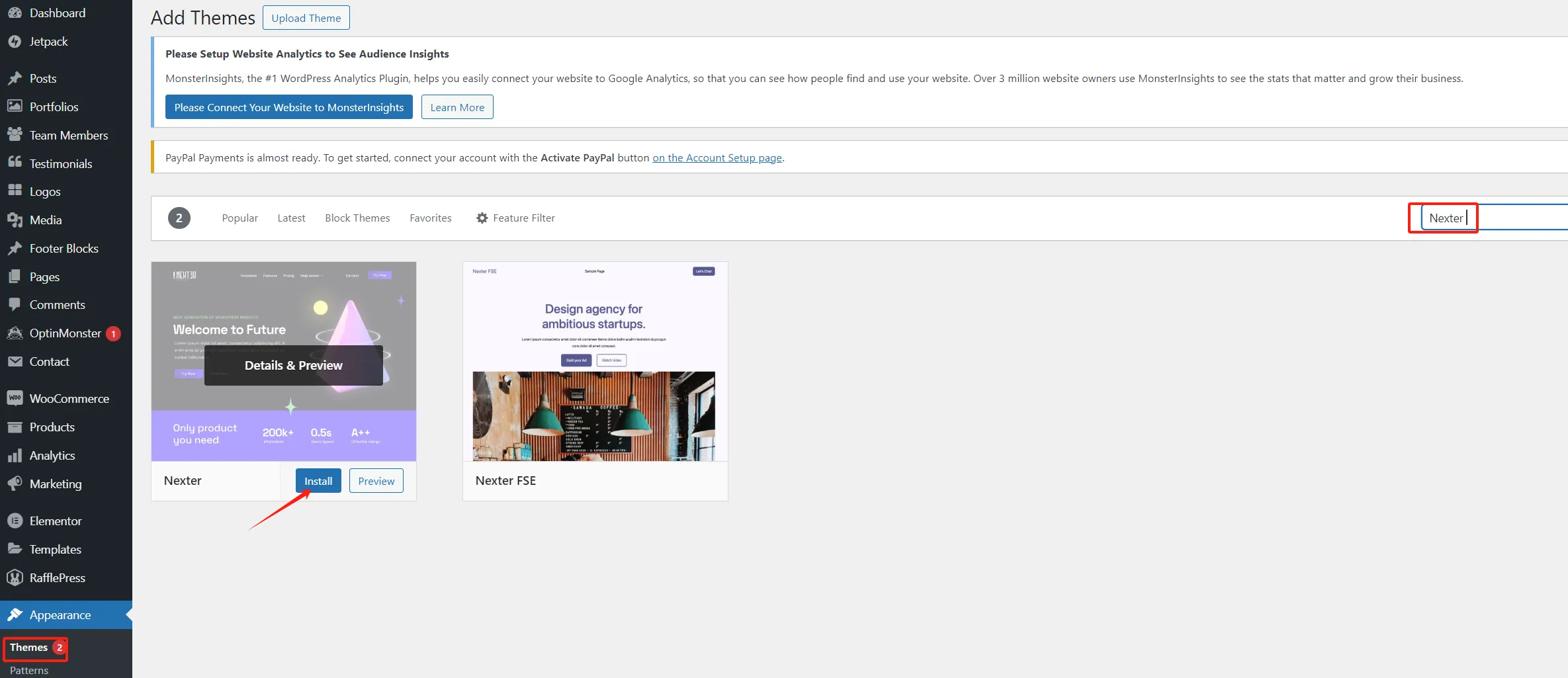Viewport: 1568px width, 678px height.
Task: Click the Posts pushpin icon
Action: tap(15, 78)
